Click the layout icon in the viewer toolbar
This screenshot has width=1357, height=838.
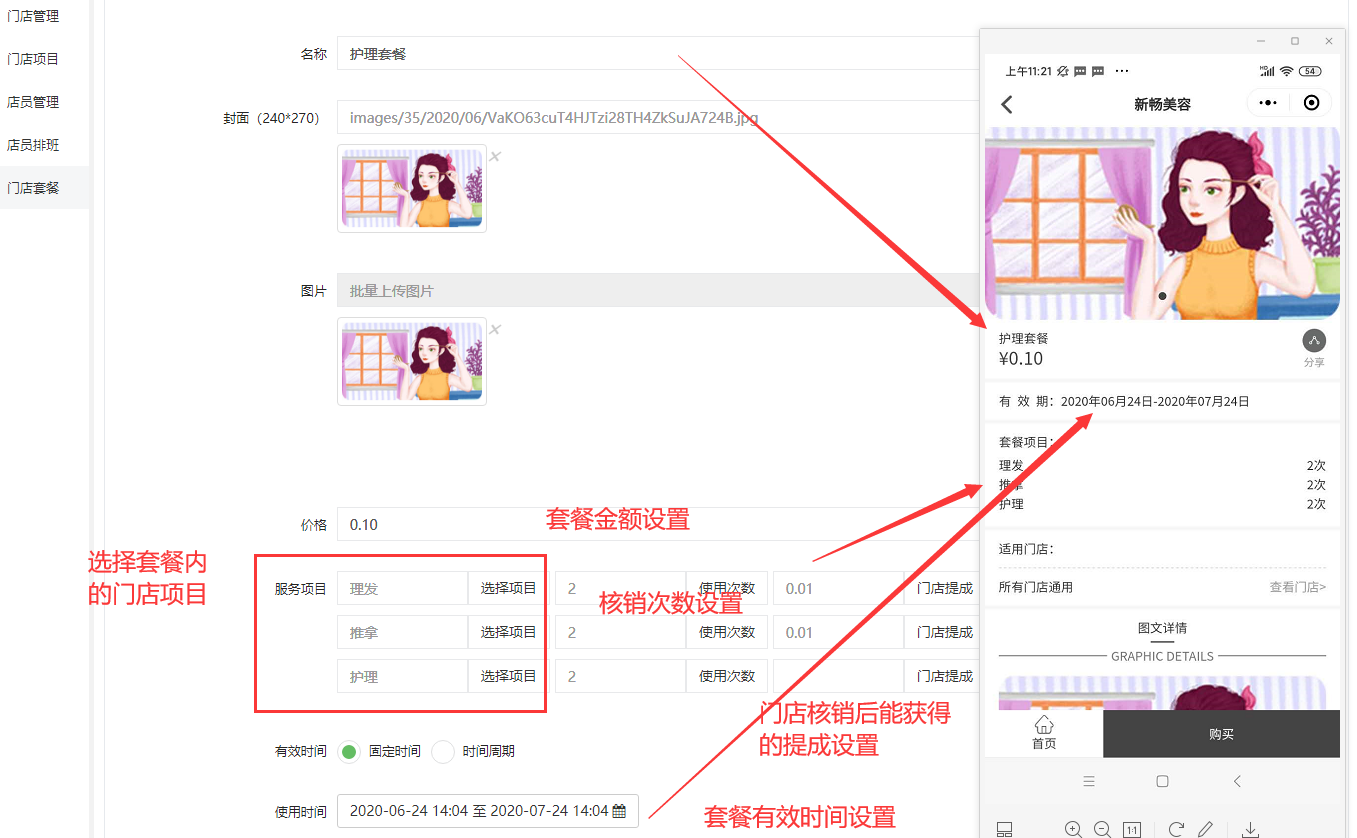coord(1005,829)
